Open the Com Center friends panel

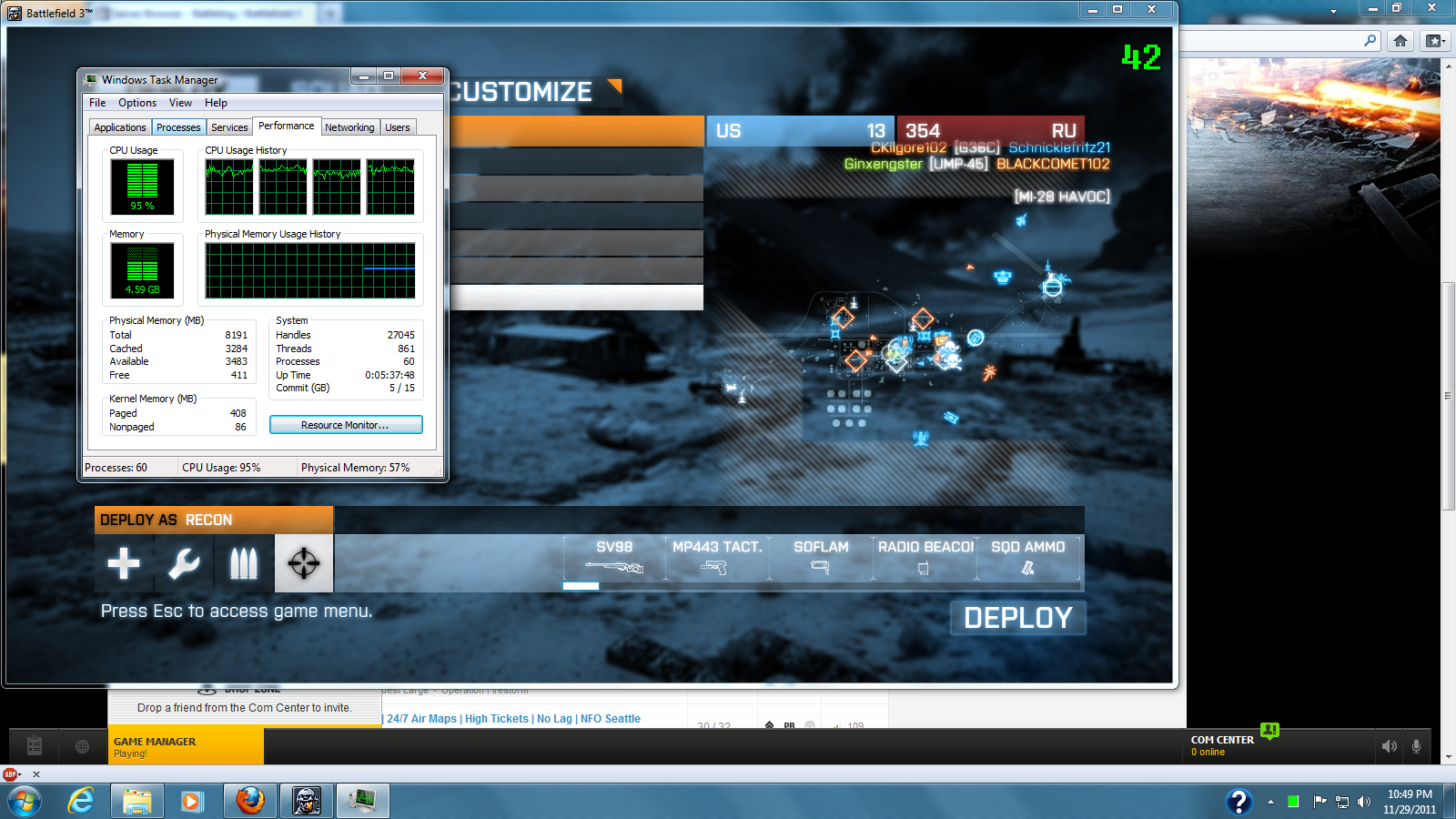[x=1223, y=745]
